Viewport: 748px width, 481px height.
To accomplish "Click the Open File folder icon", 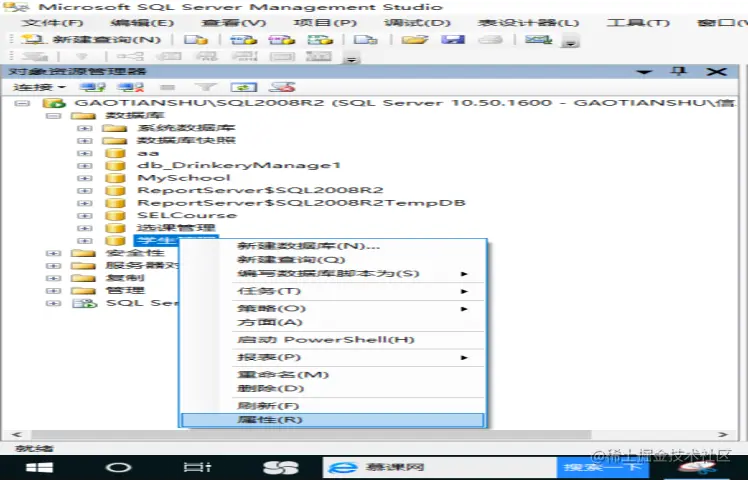I will (415, 39).
